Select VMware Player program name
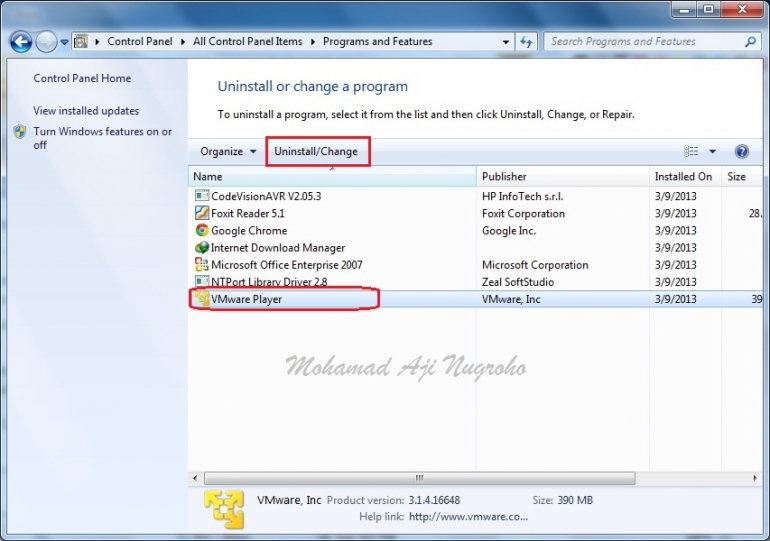 [246, 299]
